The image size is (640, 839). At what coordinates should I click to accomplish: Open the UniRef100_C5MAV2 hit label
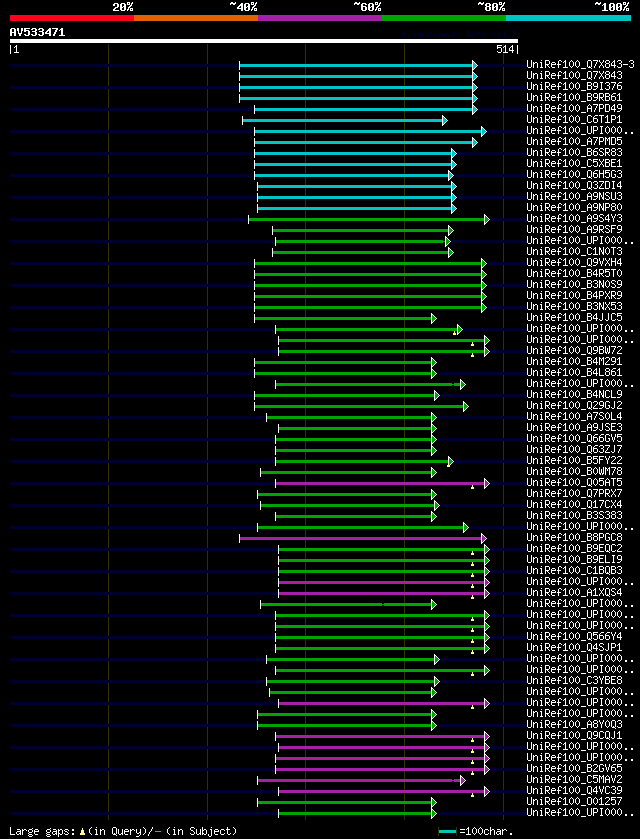(575, 780)
